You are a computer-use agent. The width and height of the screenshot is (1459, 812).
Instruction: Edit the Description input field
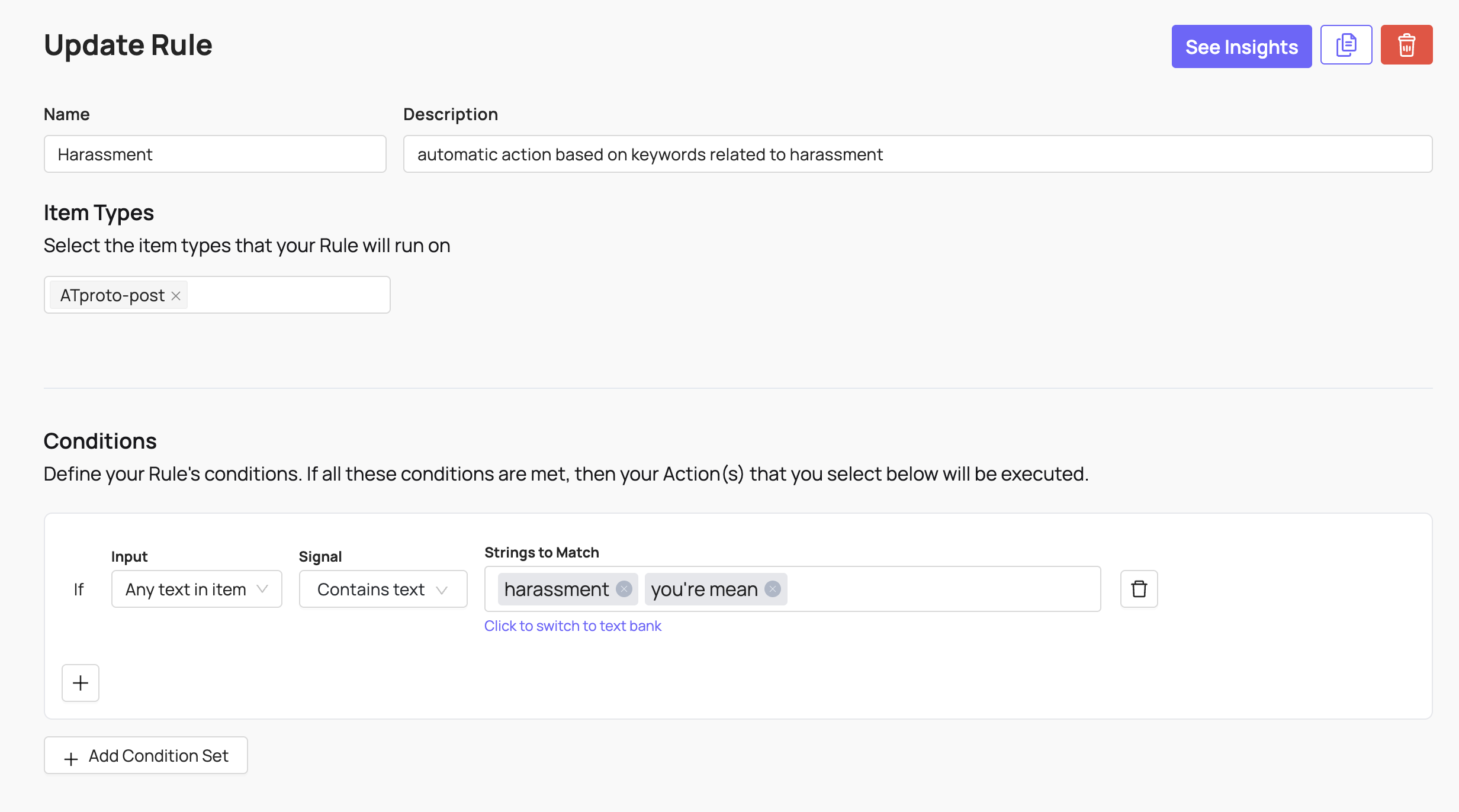point(918,154)
